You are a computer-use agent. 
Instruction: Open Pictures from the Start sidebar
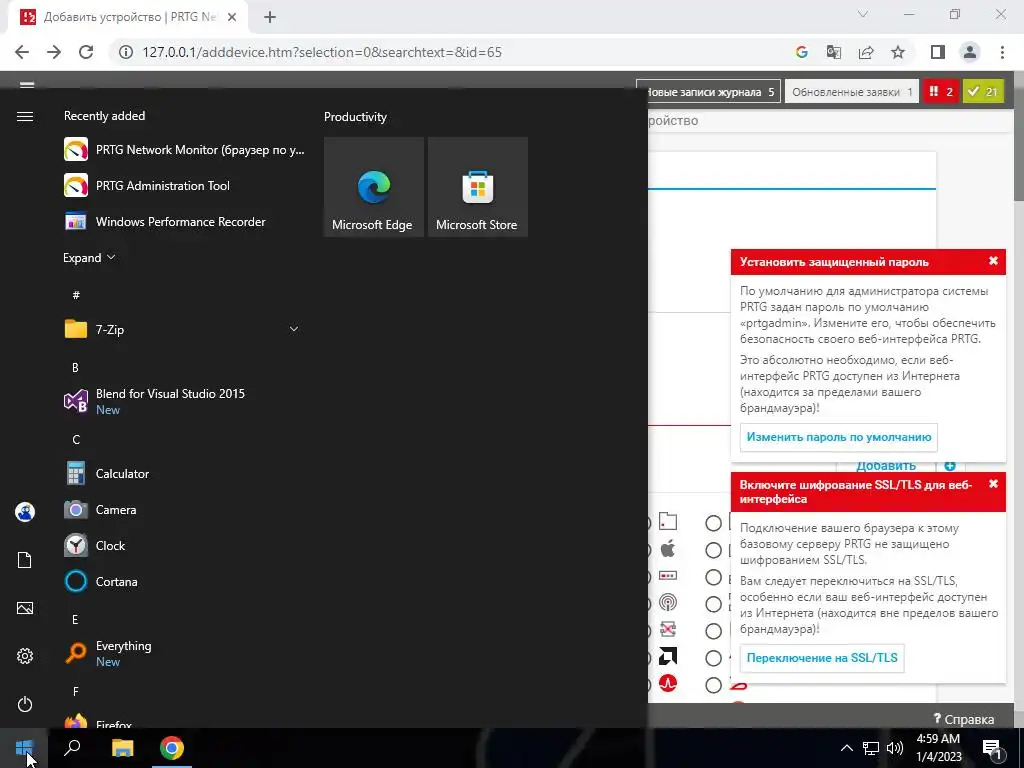(25, 608)
